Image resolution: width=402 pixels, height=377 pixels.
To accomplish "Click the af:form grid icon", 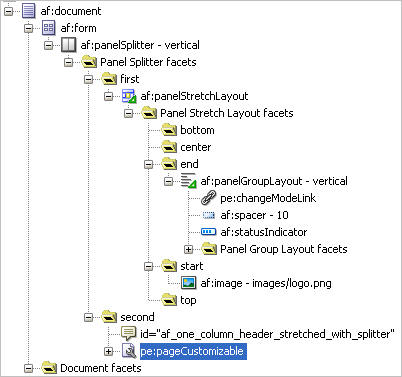I will pos(49,28).
